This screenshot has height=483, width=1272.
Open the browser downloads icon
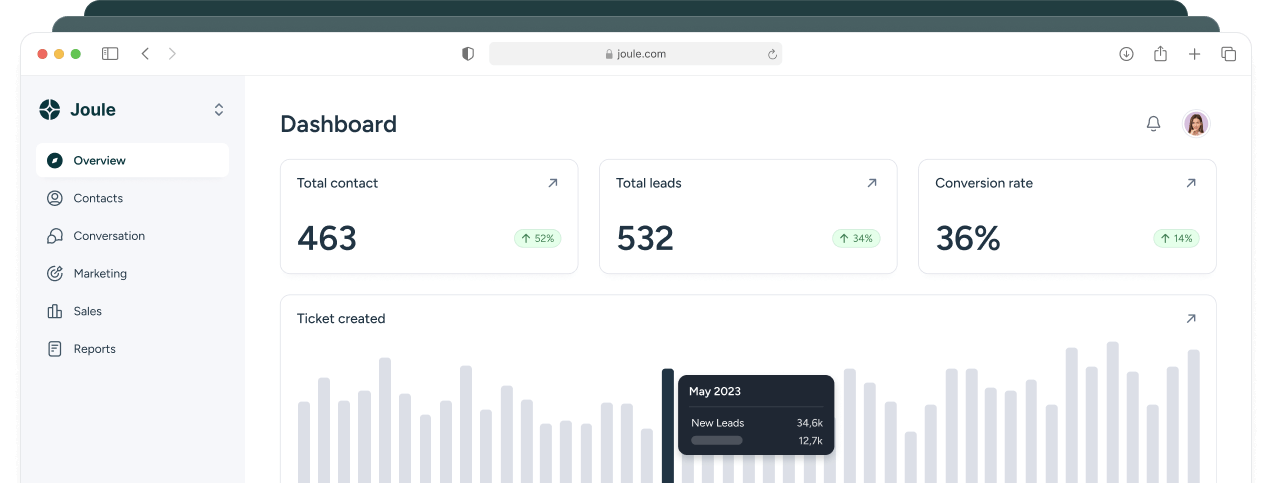pos(1126,54)
